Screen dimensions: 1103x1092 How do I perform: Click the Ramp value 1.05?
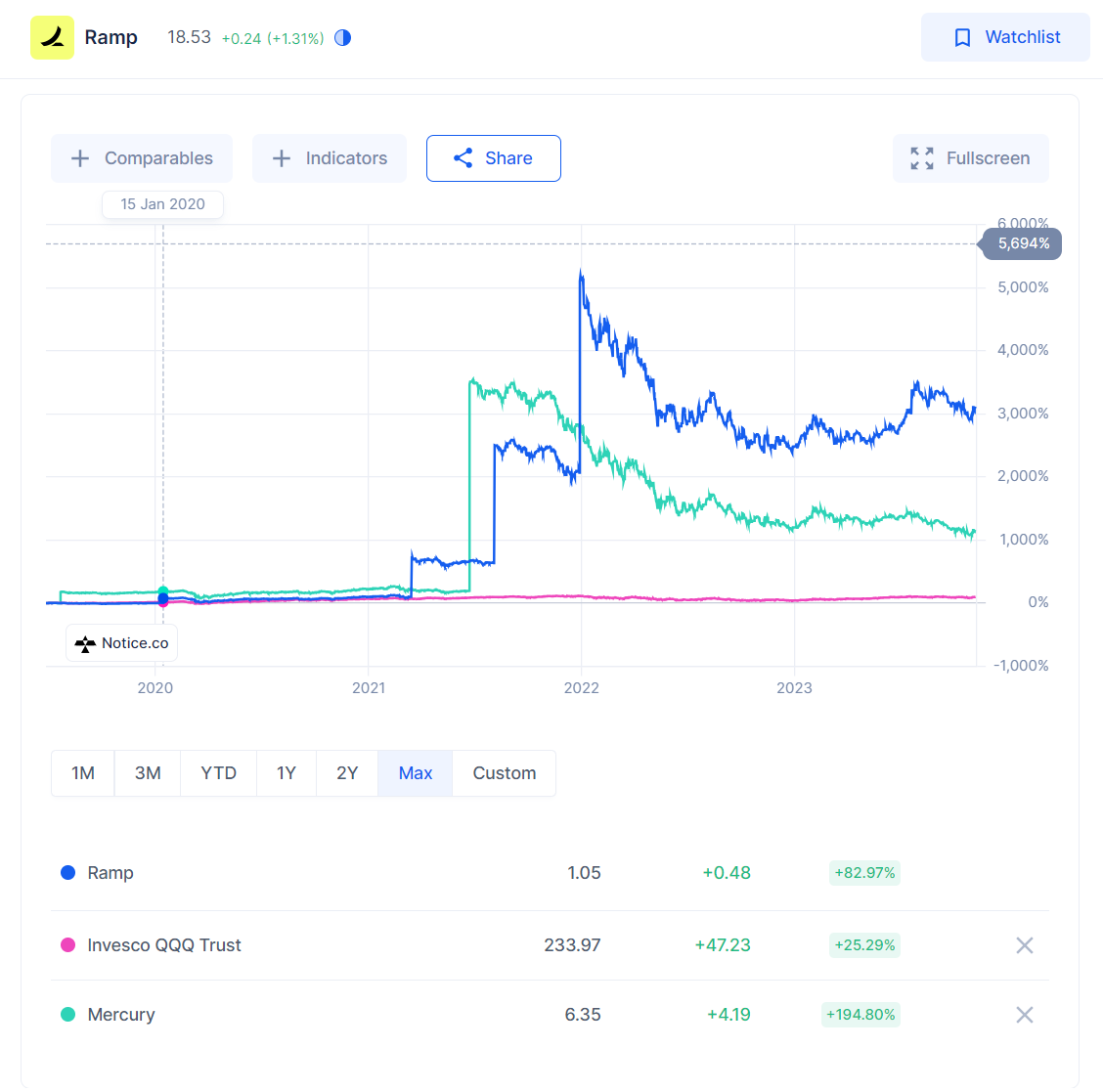click(x=584, y=873)
